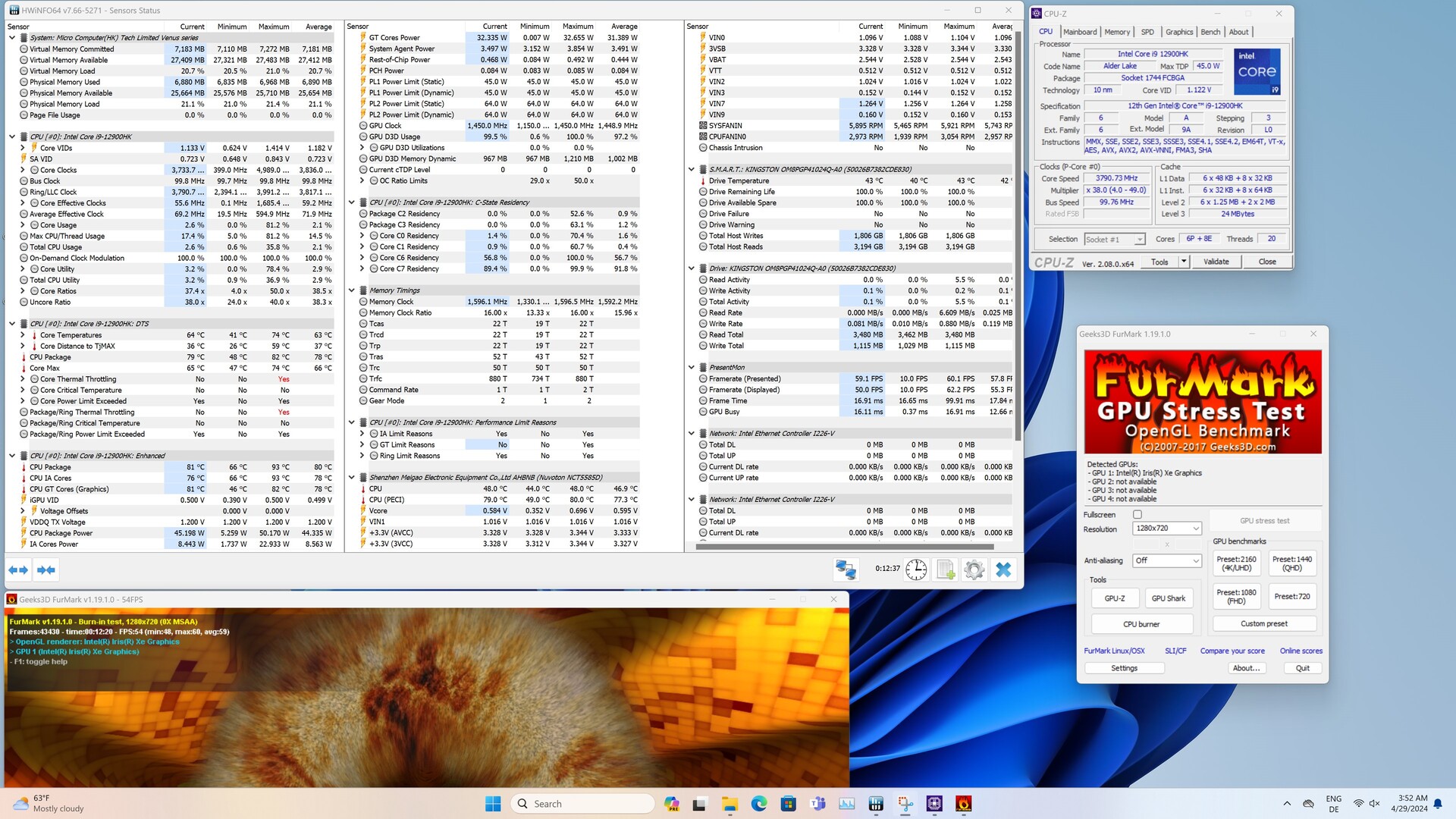
Task: Click the blue X close-sensors icon in HWiNFO toolbar
Action: point(1003,570)
